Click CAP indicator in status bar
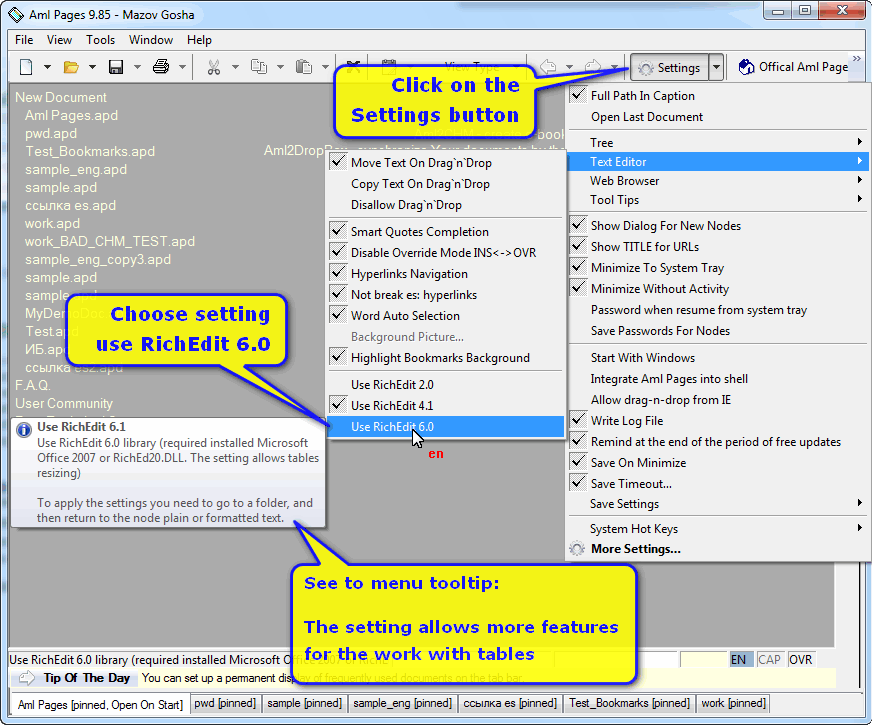 pyautogui.click(x=770, y=660)
